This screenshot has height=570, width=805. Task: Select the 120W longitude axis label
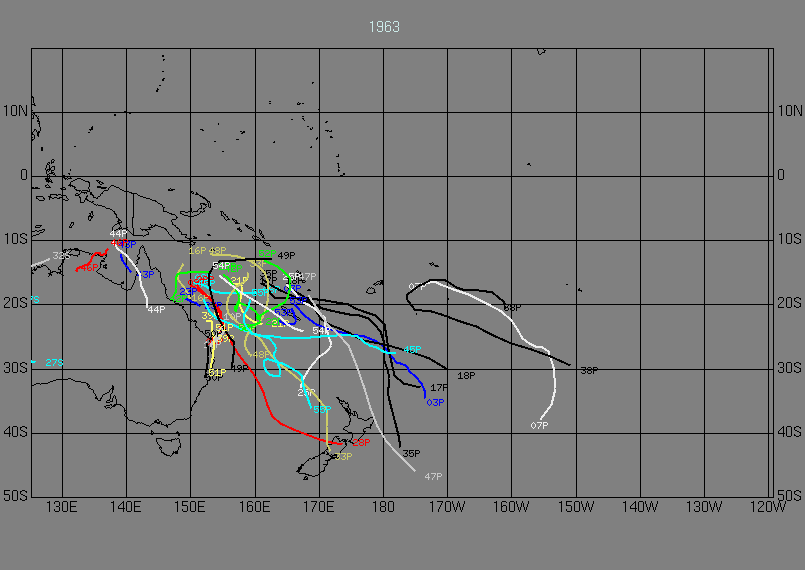[769, 507]
